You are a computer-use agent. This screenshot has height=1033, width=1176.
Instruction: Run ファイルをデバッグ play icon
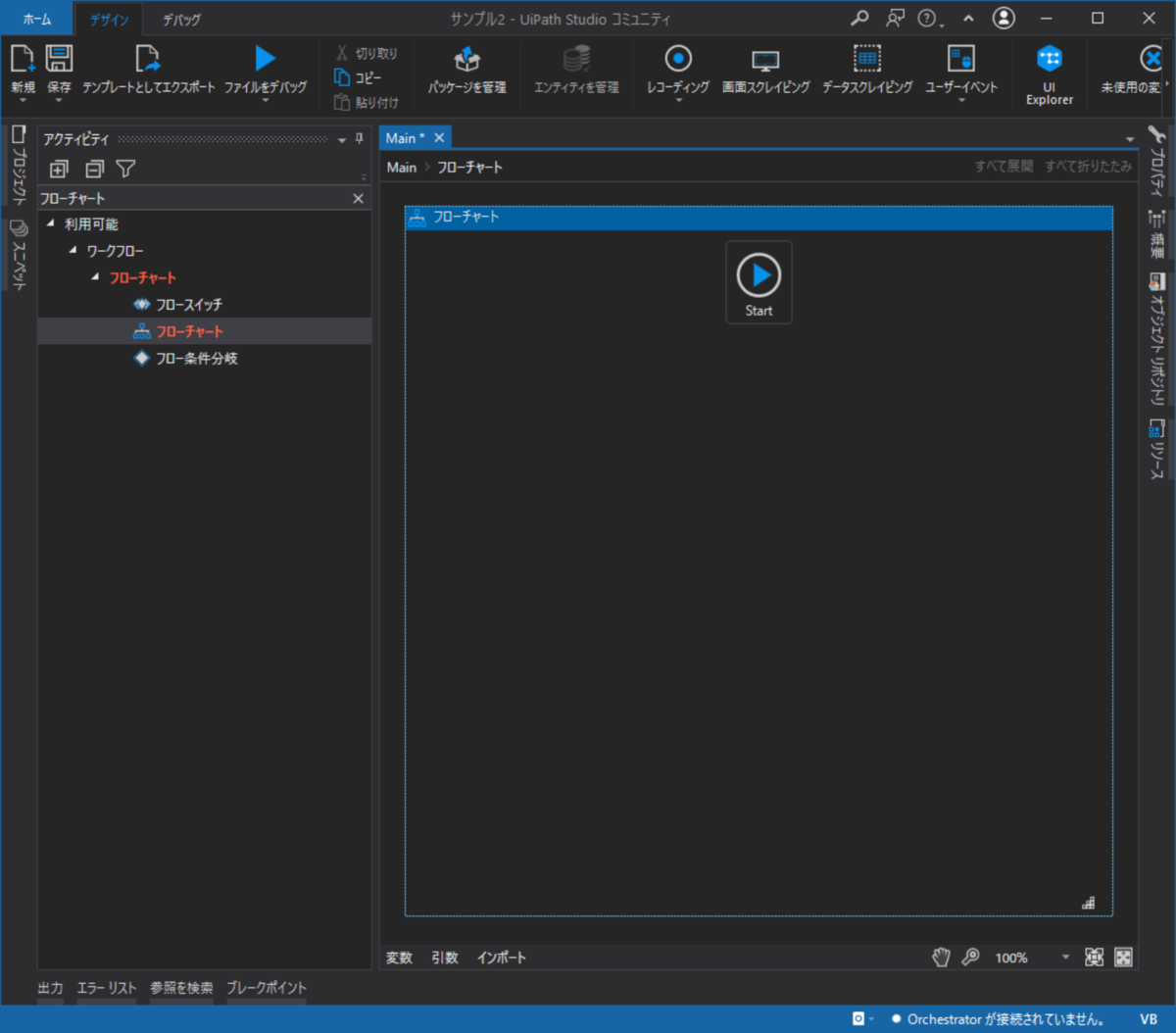point(266,59)
